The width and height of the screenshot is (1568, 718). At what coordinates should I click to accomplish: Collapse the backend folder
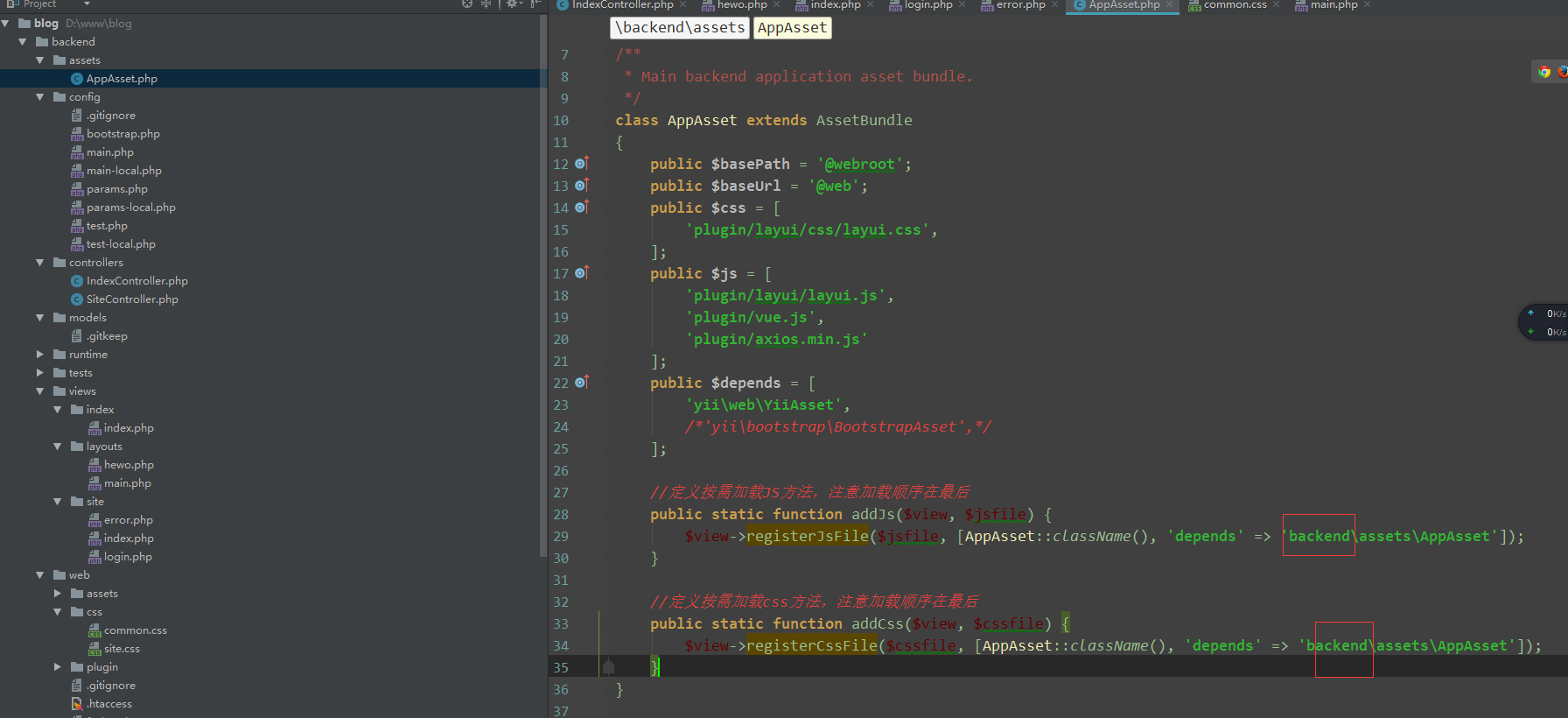tap(23, 42)
